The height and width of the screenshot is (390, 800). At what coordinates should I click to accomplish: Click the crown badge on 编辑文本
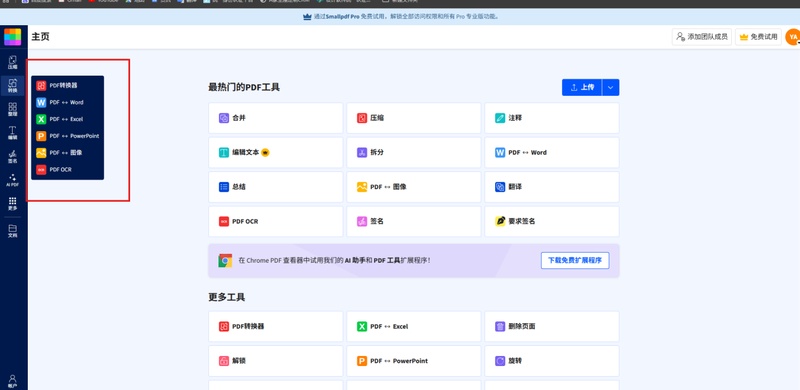point(265,152)
